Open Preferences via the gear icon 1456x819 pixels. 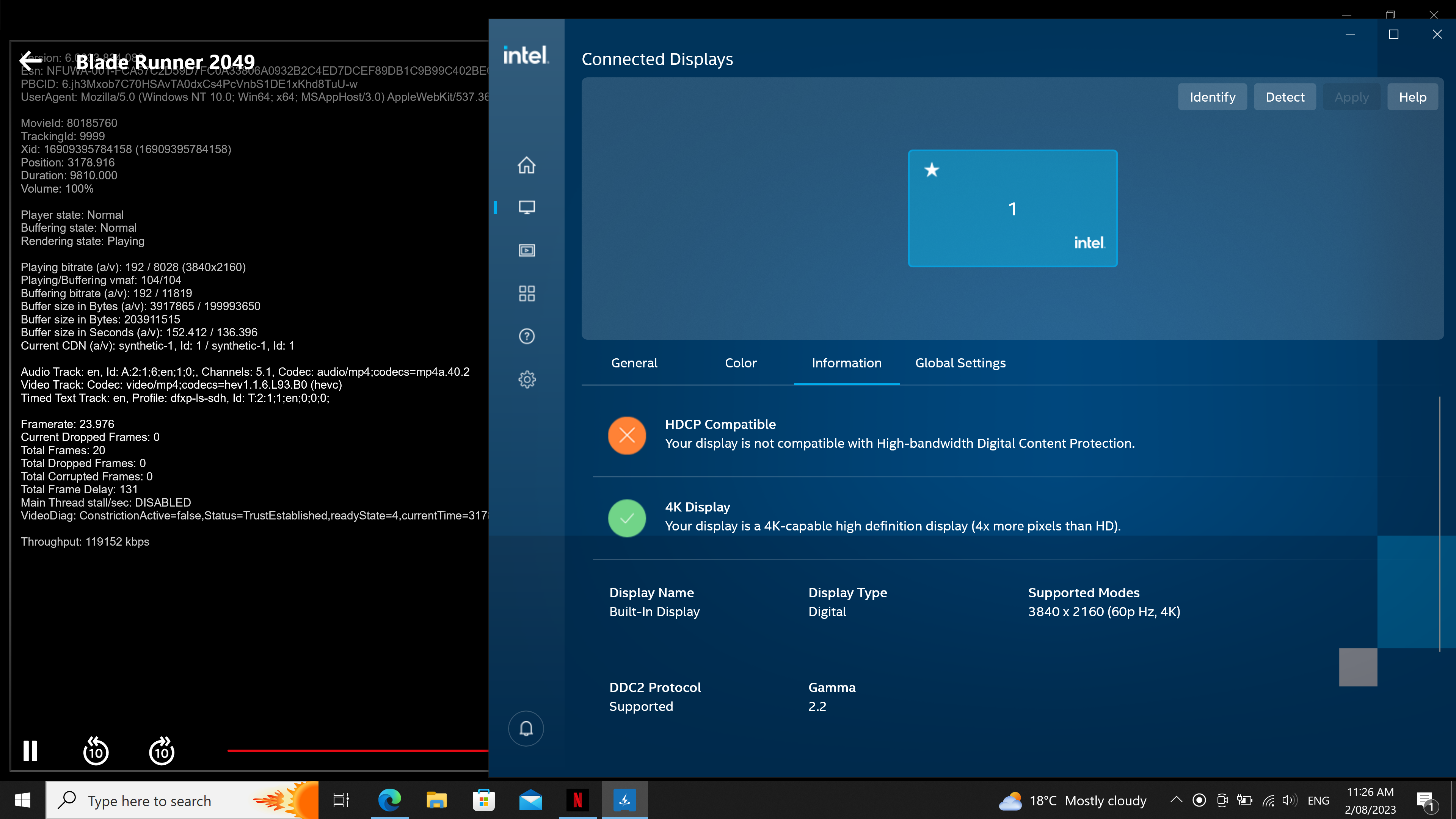526,379
